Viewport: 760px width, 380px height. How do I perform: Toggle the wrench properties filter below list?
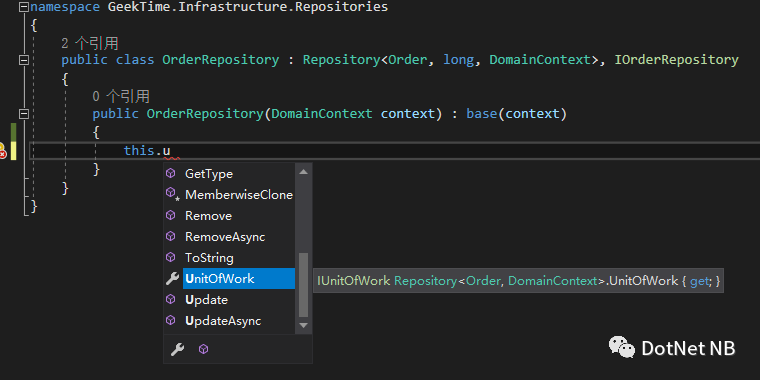[x=177, y=349]
